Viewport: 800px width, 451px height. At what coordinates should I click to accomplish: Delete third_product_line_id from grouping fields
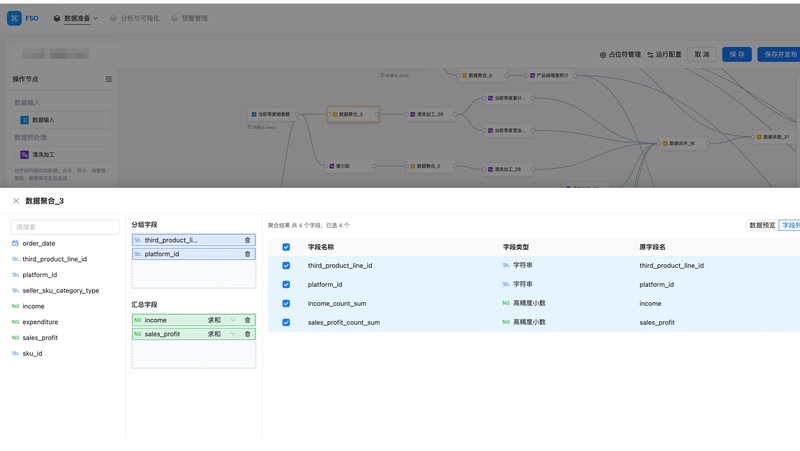[x=248, y=240]
